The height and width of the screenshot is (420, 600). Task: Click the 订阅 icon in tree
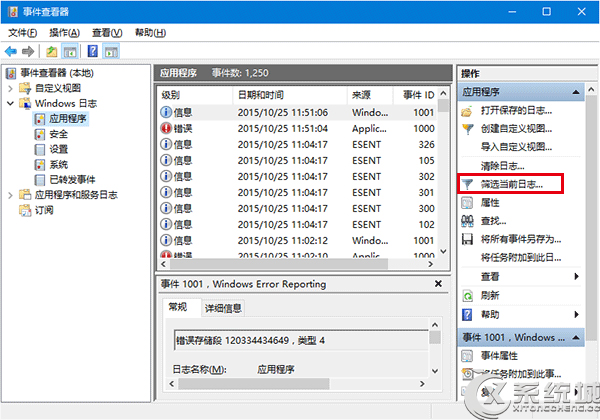[x=25, y=210]
